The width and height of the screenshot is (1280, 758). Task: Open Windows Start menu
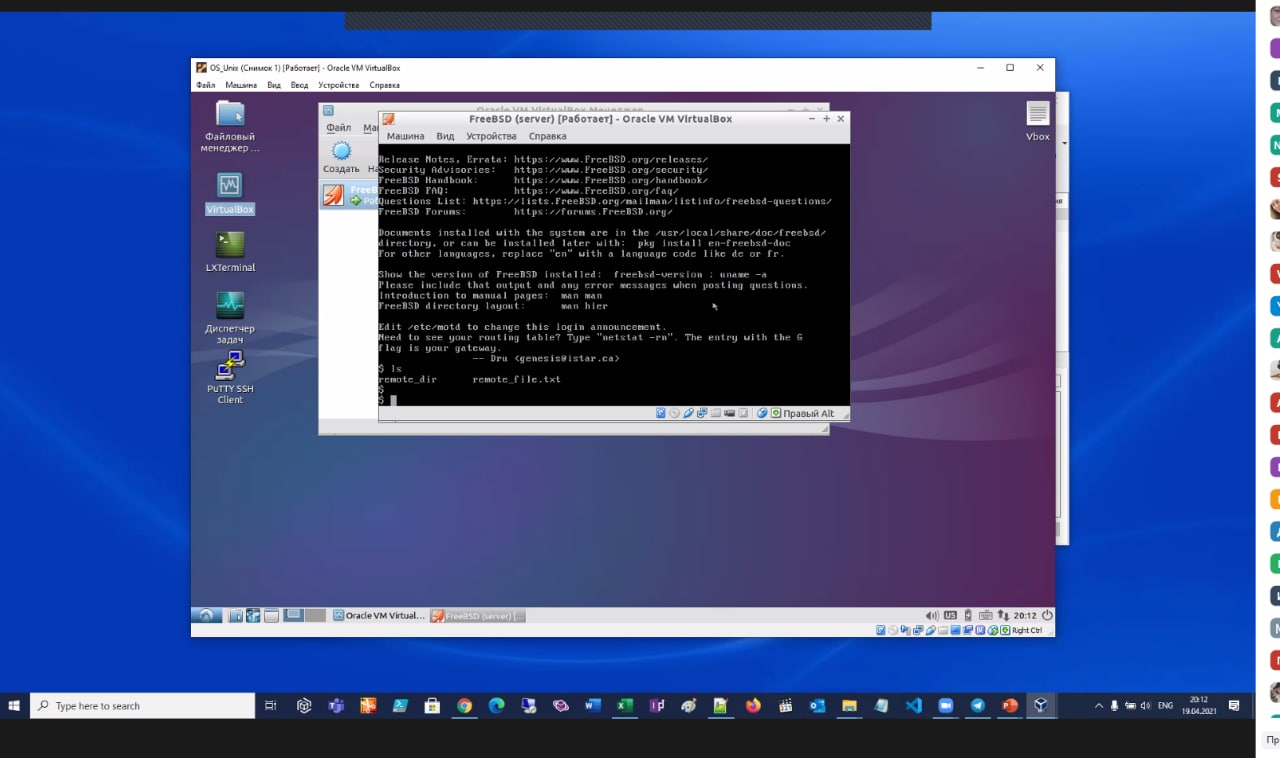pos(14,705)
